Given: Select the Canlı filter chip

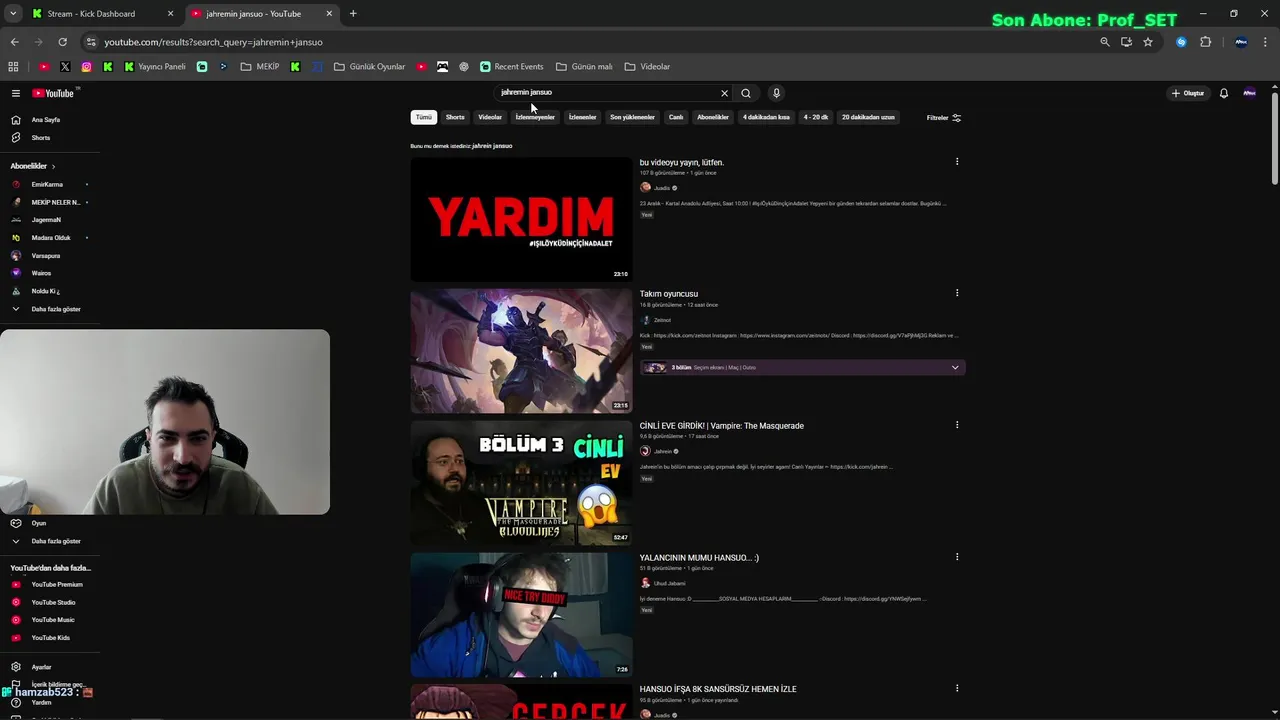Looking at the screenshot, I should (x=676, y=117).
